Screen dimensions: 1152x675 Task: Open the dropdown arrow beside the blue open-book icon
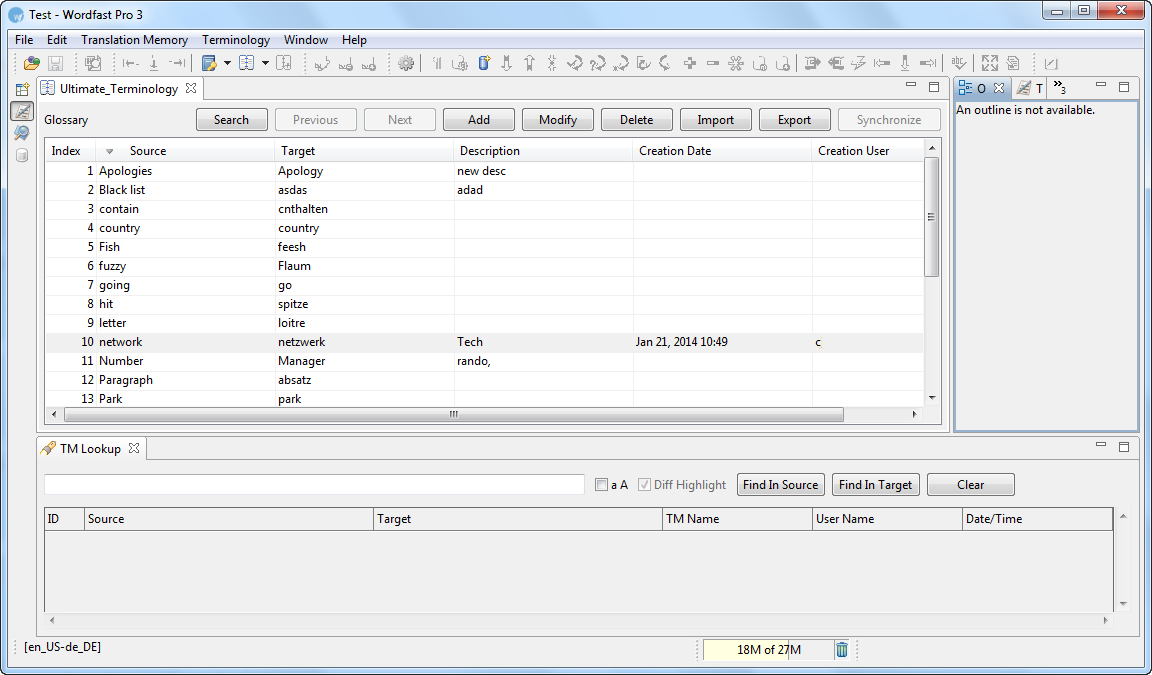coord(265,63)
